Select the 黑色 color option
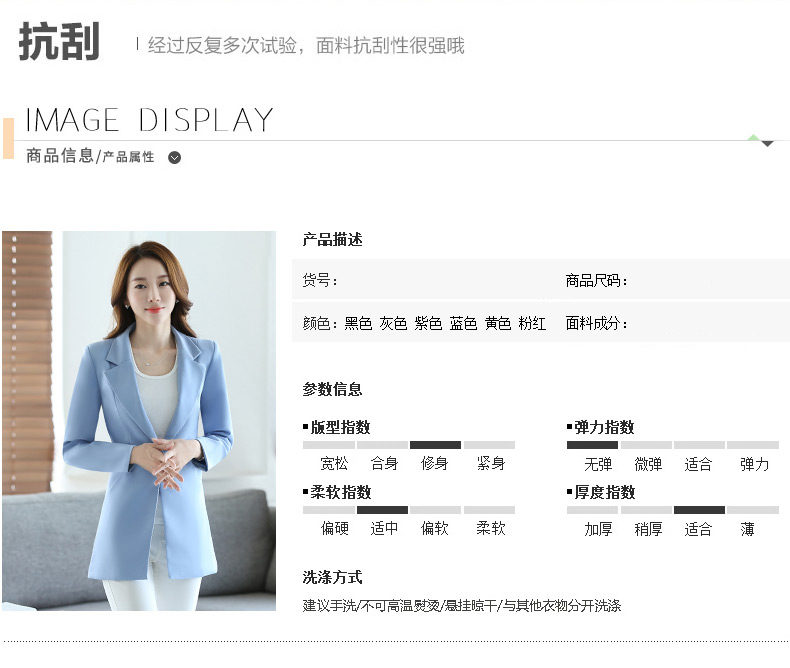Viewport: 790px width, 668px height. [358, 323]
